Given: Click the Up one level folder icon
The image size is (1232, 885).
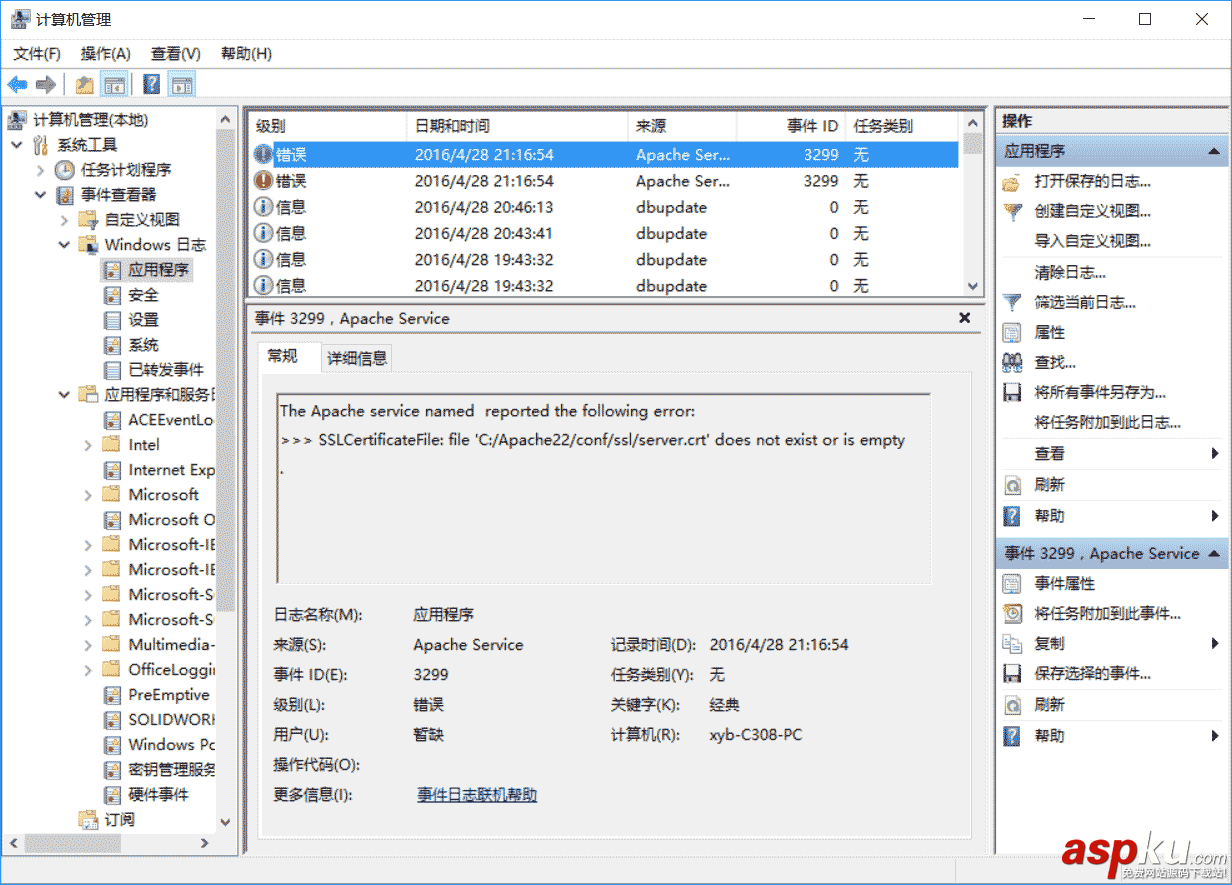Looking at the screenshot, I should [85, 84].
